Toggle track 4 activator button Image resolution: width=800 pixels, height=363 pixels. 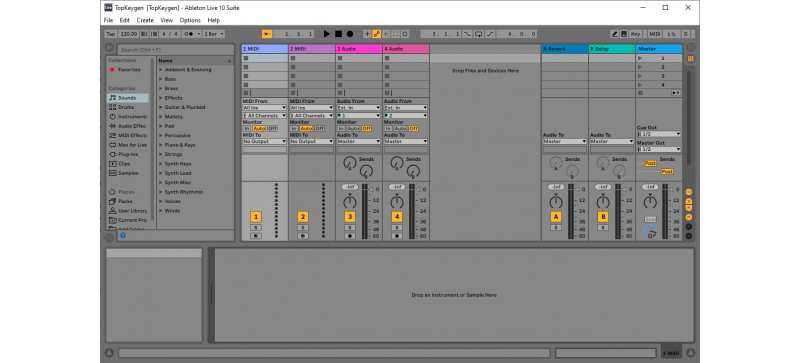point(397,216)
